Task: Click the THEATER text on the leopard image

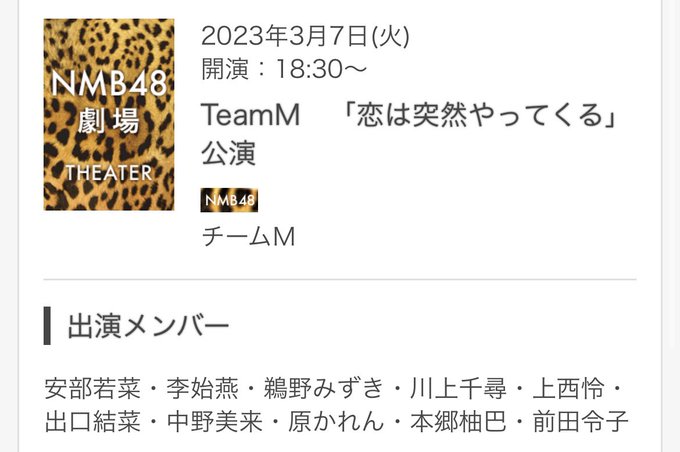Action: click(x=109, y=173)
